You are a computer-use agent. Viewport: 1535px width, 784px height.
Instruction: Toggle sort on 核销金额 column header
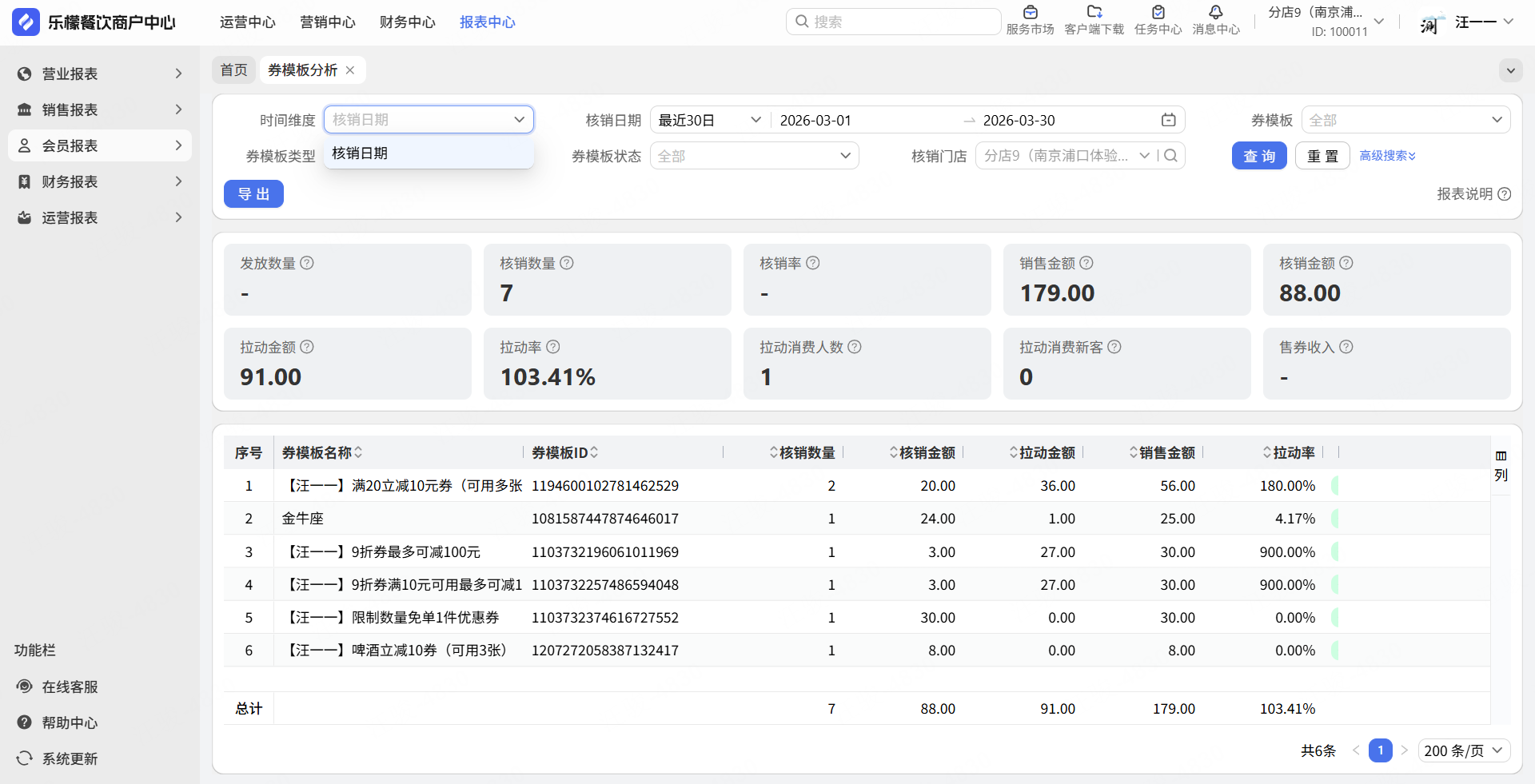click(894, 452)
